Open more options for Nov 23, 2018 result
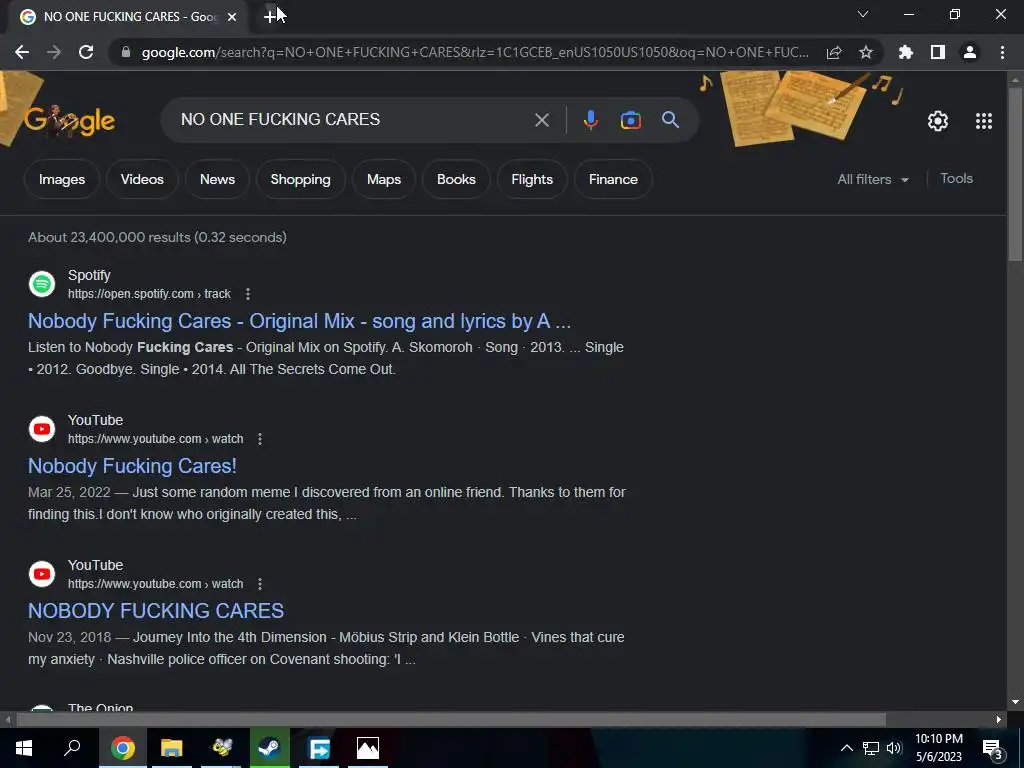The image size is (1024, 768). [x=260, y=584]
